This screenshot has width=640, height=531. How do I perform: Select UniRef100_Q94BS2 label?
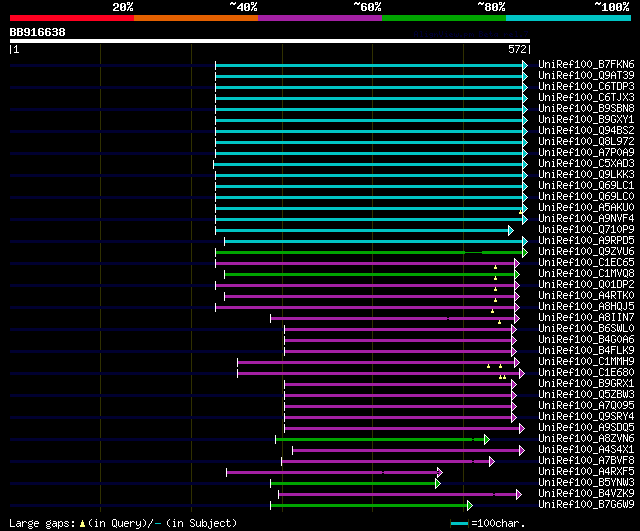[586, 131]
